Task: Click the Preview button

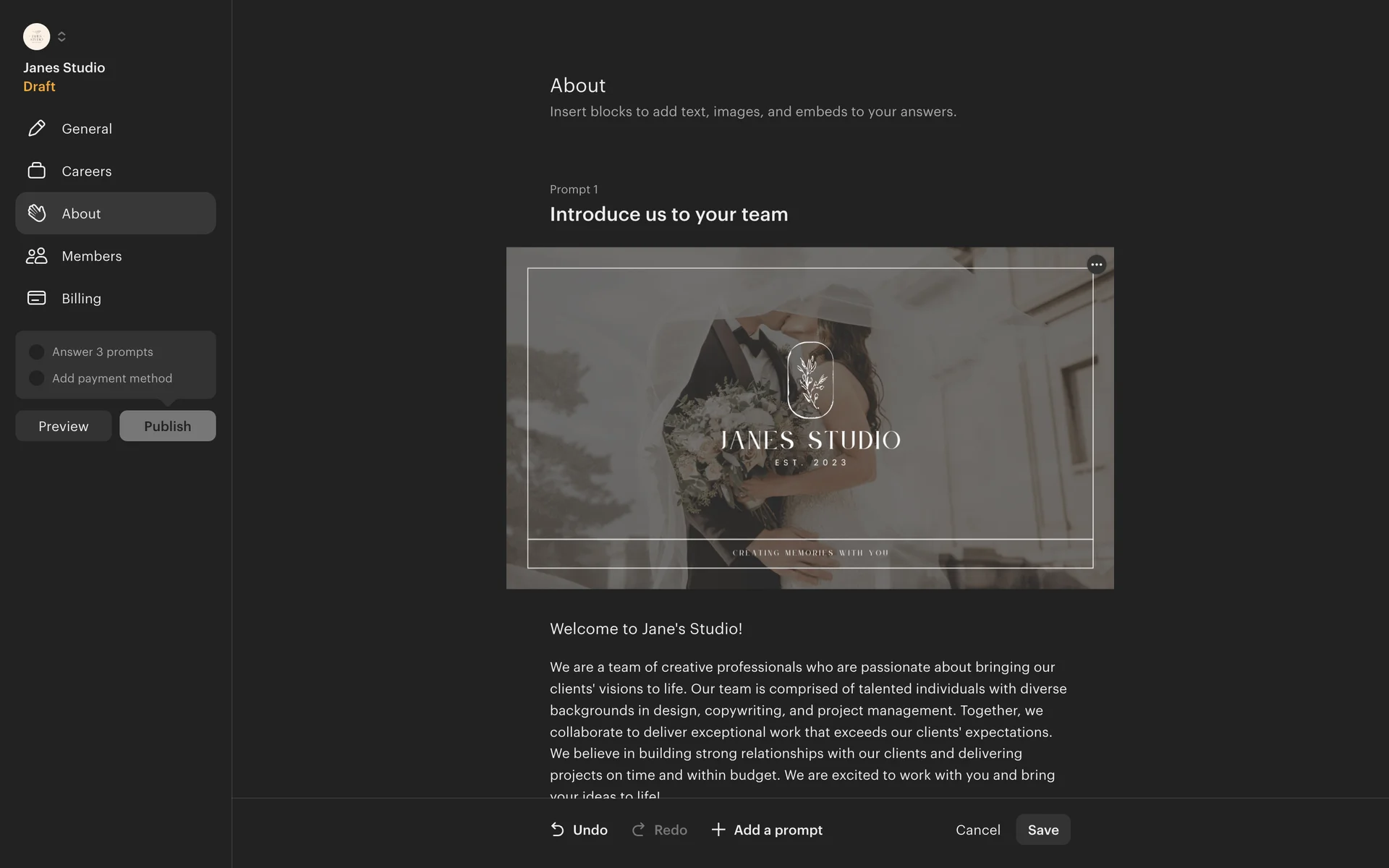Action: pos(64,426)
